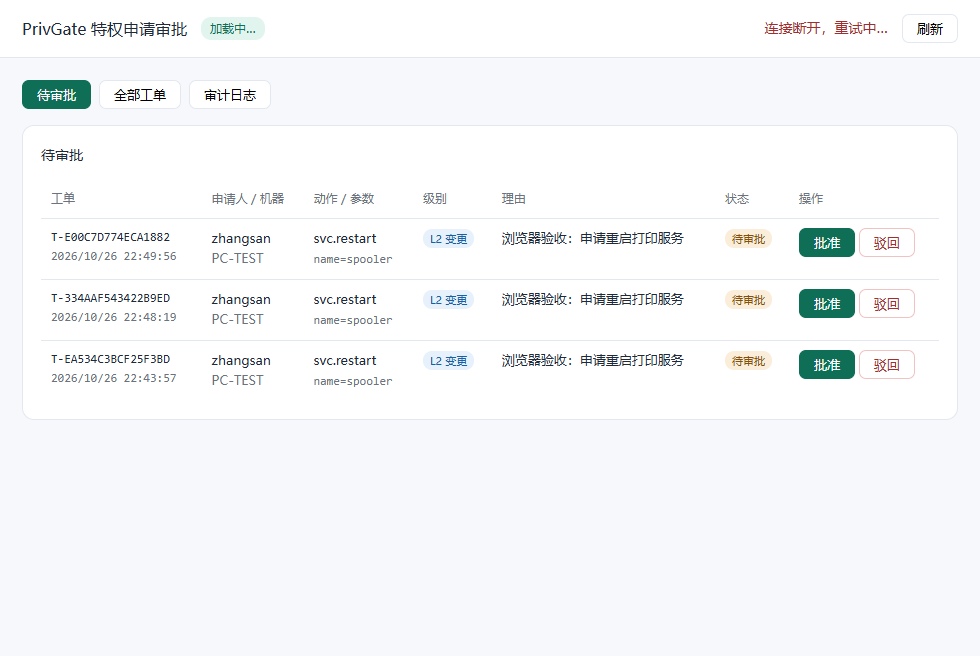This screenshot has height=656, width=980.
Task: Click 待审批 status pill of T-EA534C3BCF25F3BD
Action: tap(748, 360)
